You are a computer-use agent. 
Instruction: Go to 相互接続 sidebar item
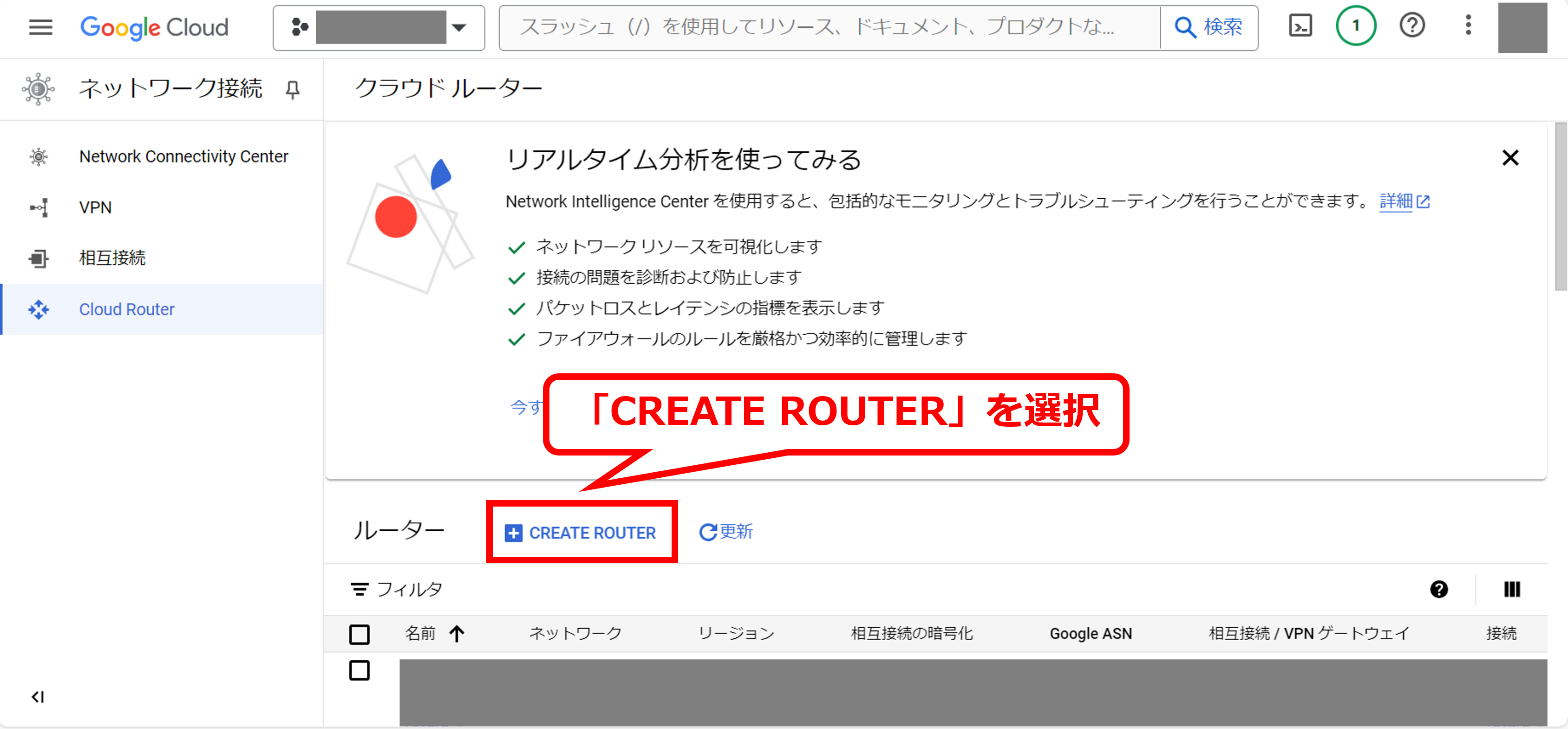point(112,258)
